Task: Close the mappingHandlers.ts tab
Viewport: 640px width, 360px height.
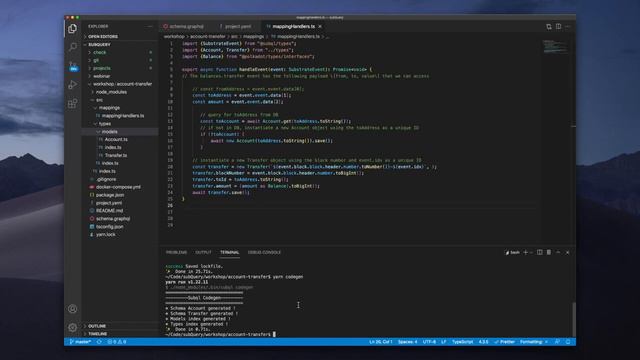Action: [320, 27]
